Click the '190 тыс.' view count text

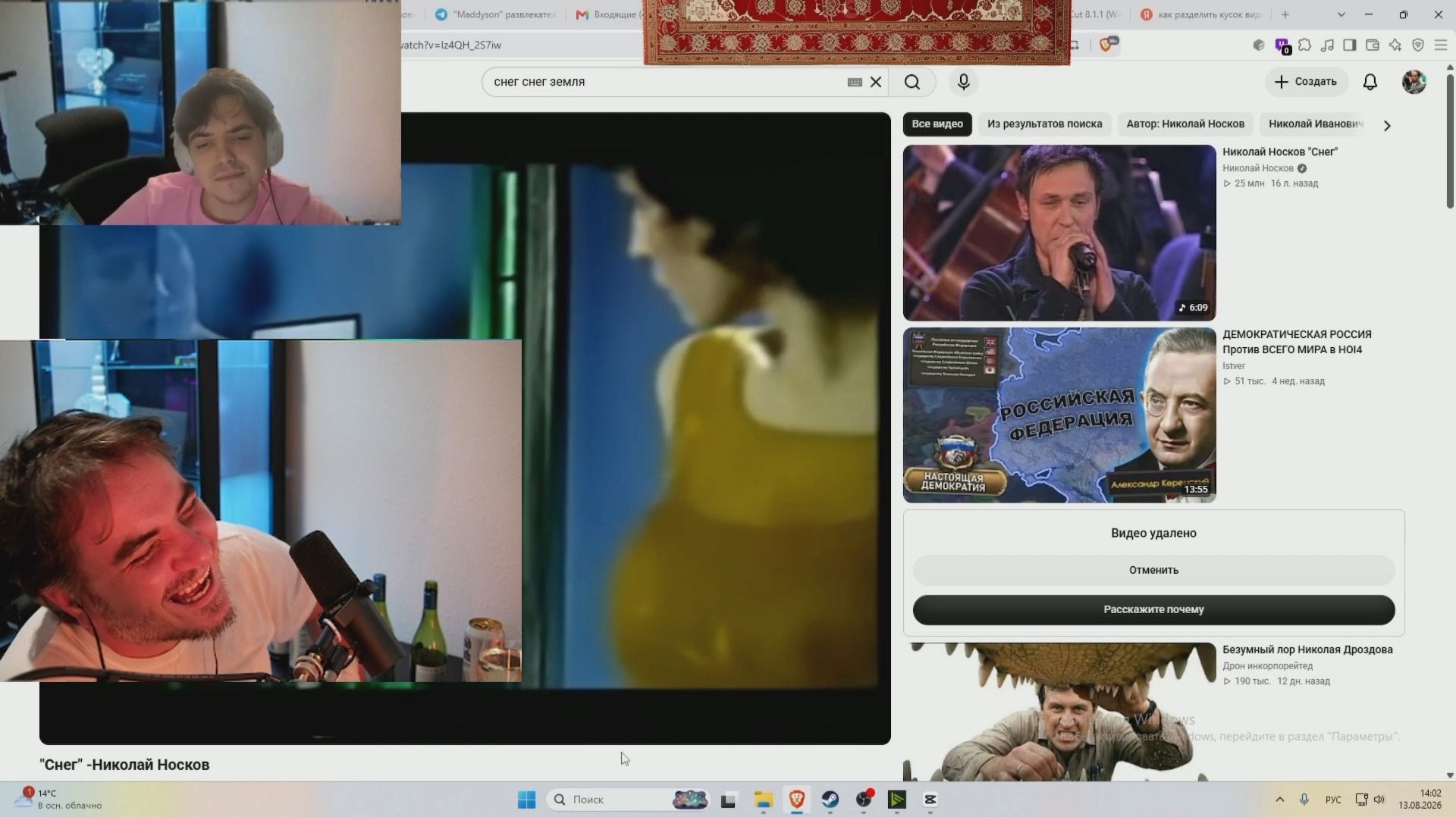pos(1253,681)
